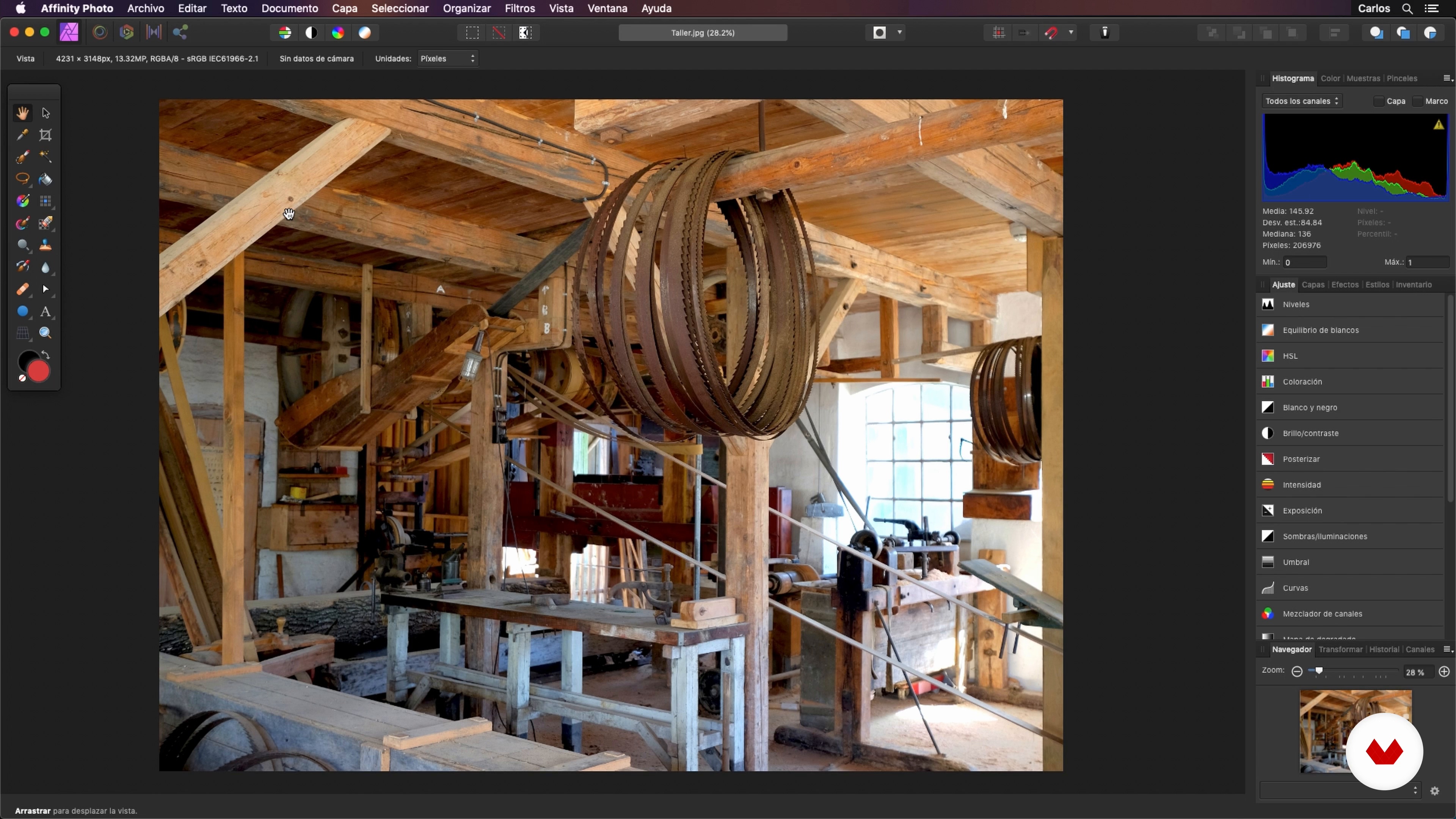1456x819 pixels.
Task: Select the Freehand Selection lasso tool
Action: coord(23,179)
